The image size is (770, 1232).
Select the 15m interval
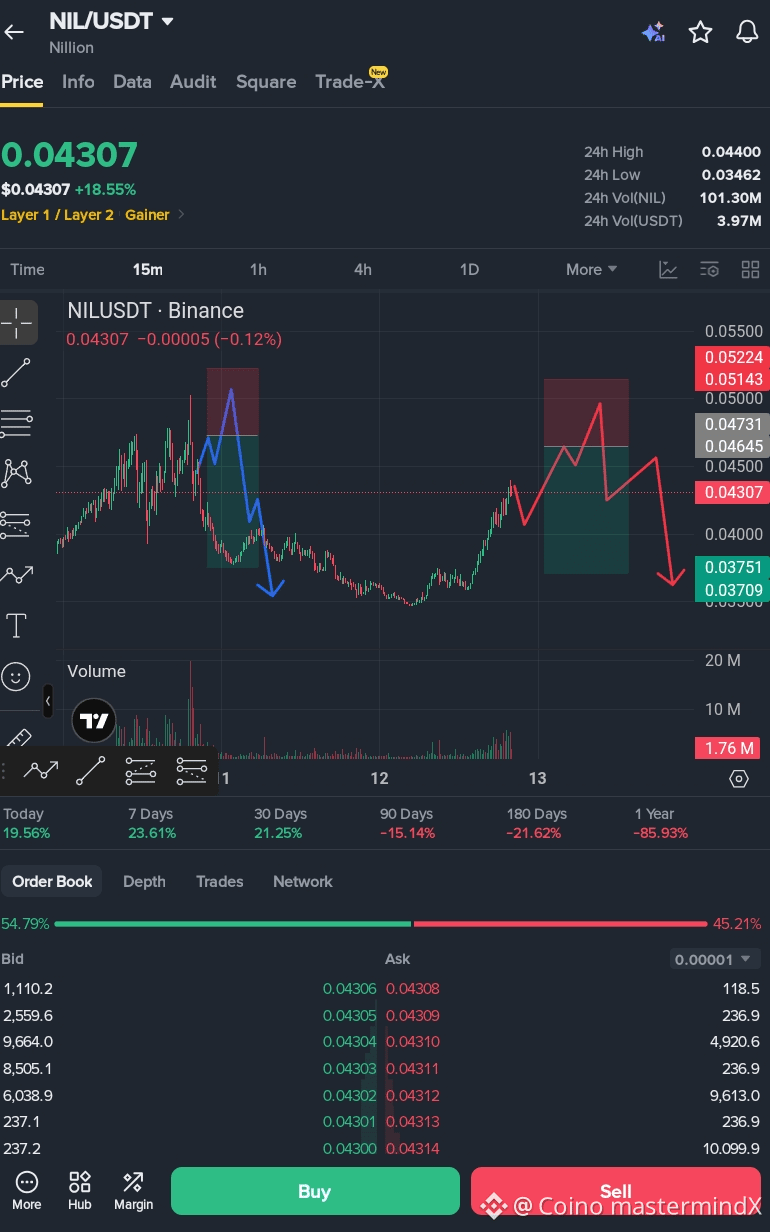(x=148, y=269)
